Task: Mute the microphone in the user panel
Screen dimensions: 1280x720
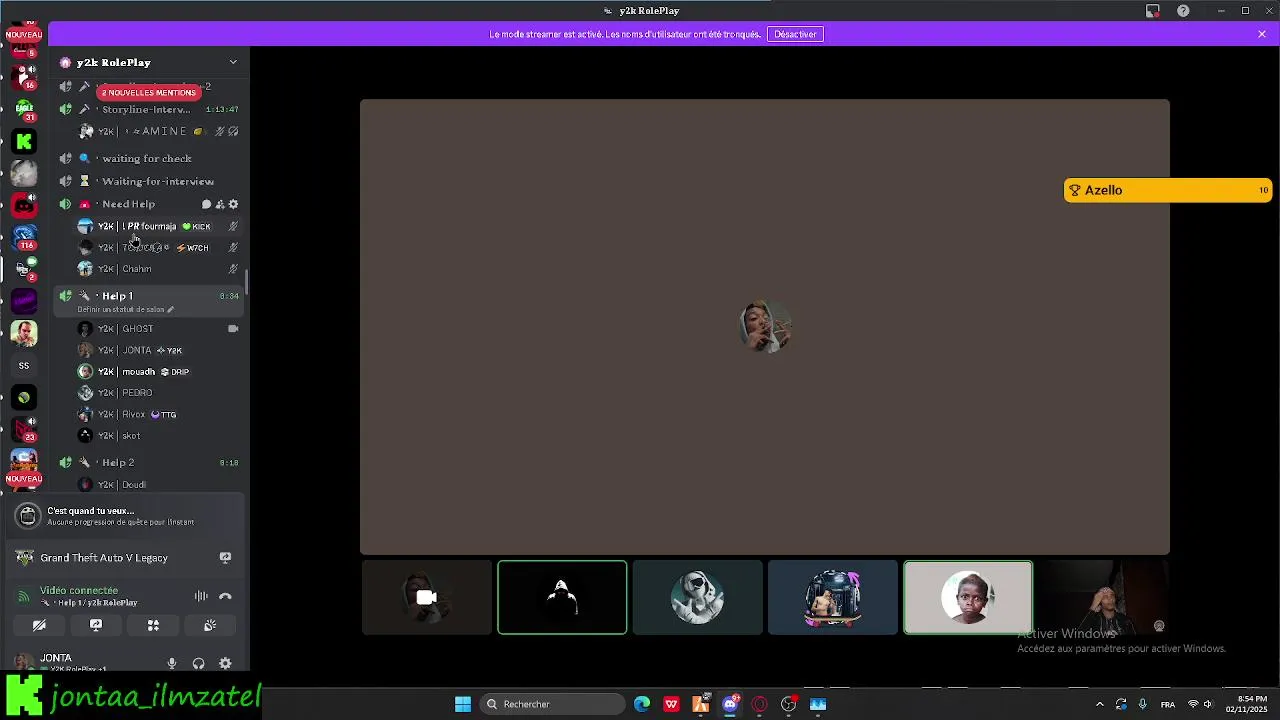Action: click(x=172, y=663)
